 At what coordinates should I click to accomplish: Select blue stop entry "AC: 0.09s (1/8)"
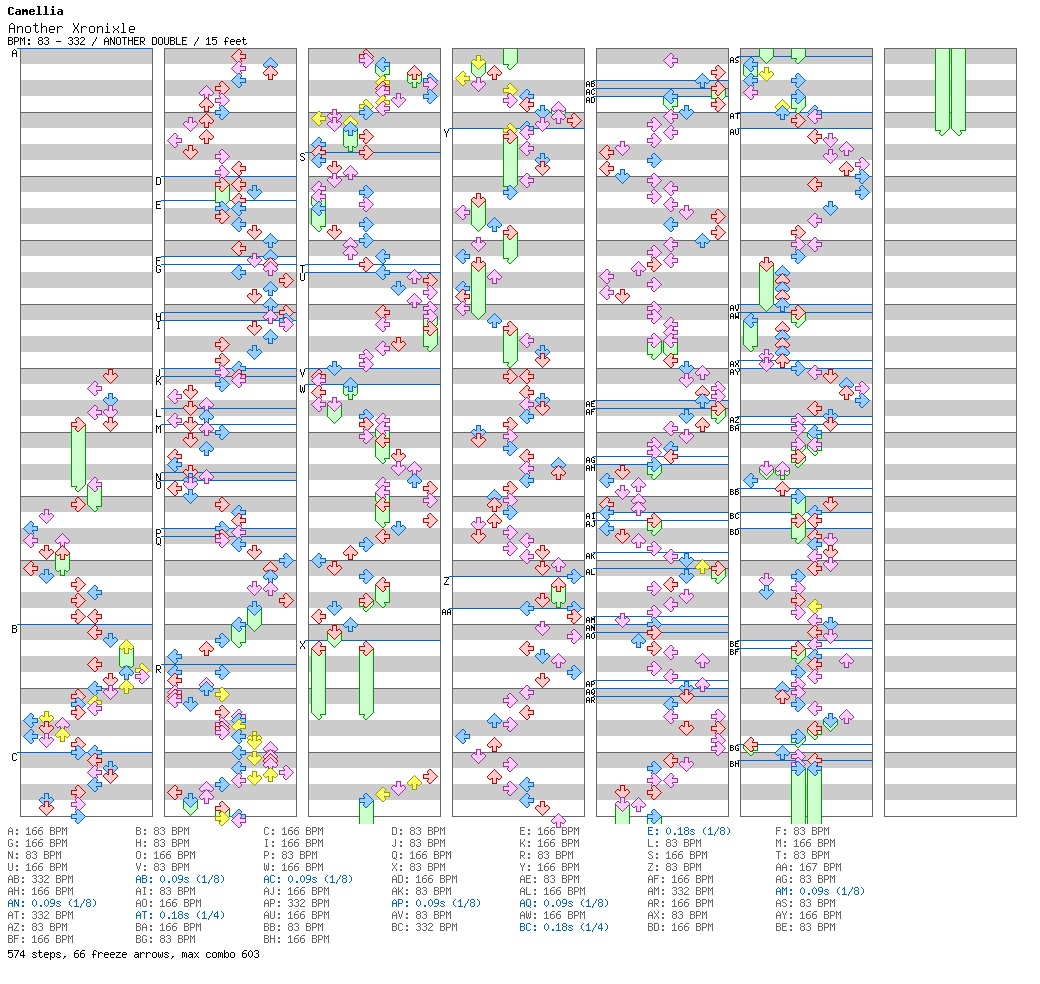pyautogui.click(x=308, y=879)
